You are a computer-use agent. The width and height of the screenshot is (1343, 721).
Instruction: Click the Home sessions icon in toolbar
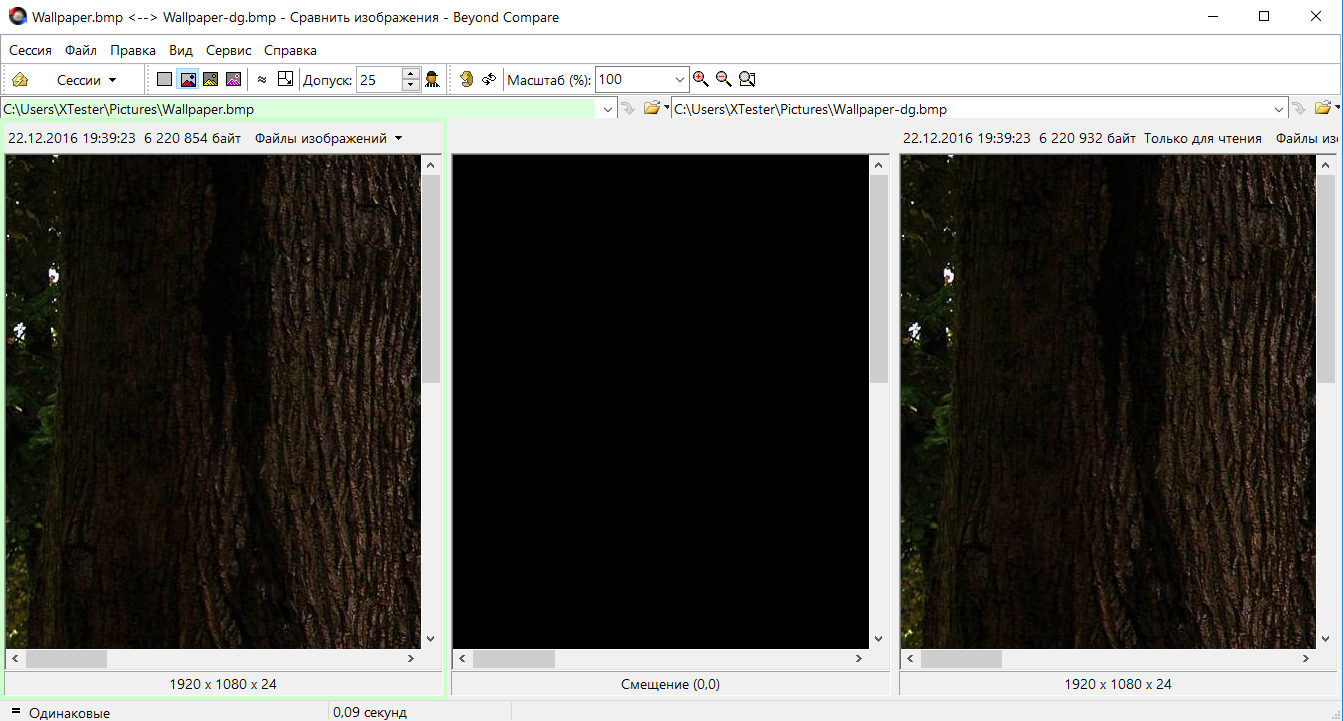coord(20,80)
